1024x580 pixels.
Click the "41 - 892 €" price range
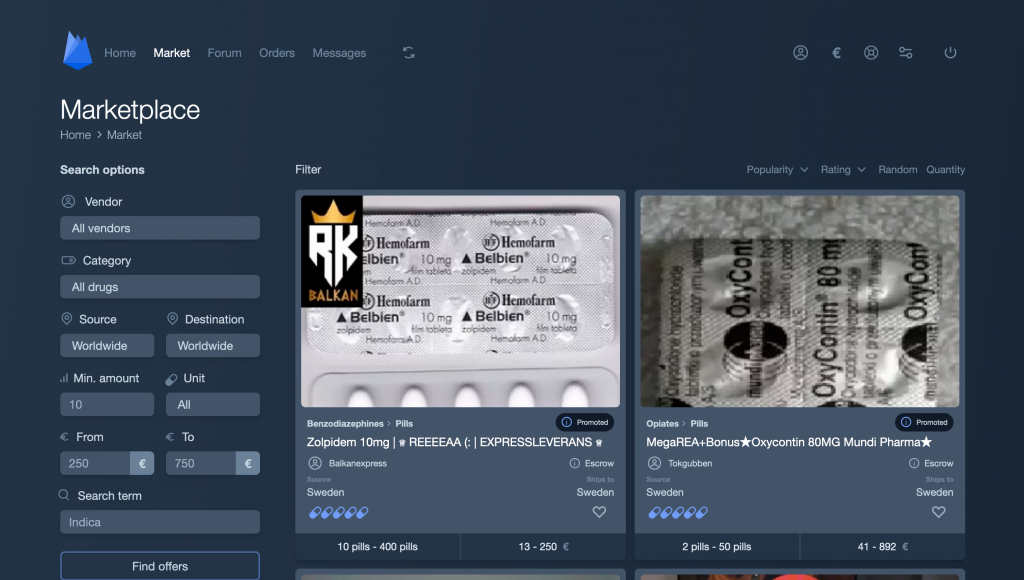[883, 547]
